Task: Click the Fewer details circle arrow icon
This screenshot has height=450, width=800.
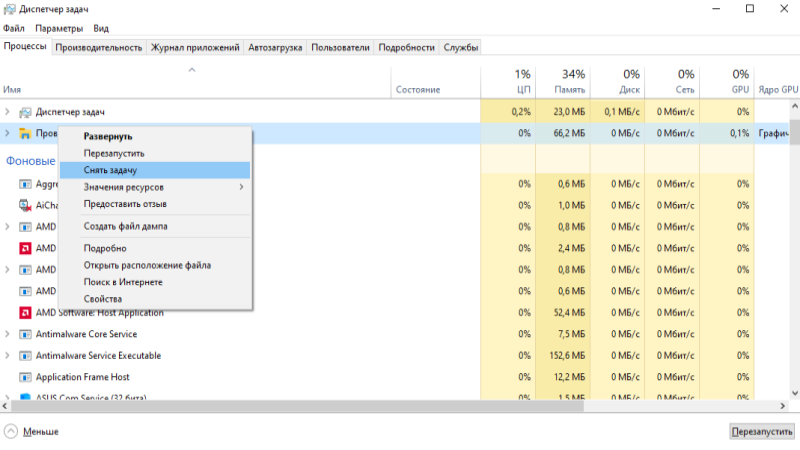Action: coord(11,432)
